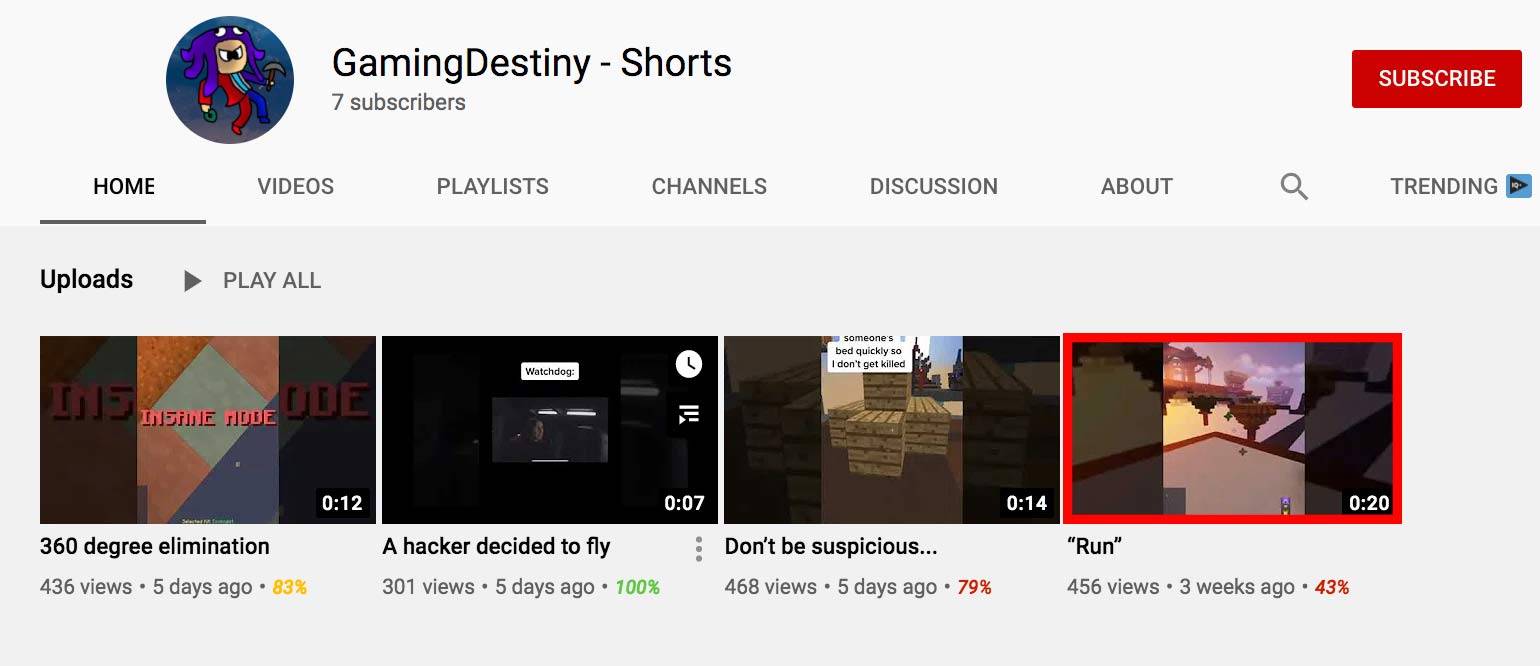Screen dimensions: 1540x666
Task: Click the Uploads section heading
Action: (x=86, y=279)
